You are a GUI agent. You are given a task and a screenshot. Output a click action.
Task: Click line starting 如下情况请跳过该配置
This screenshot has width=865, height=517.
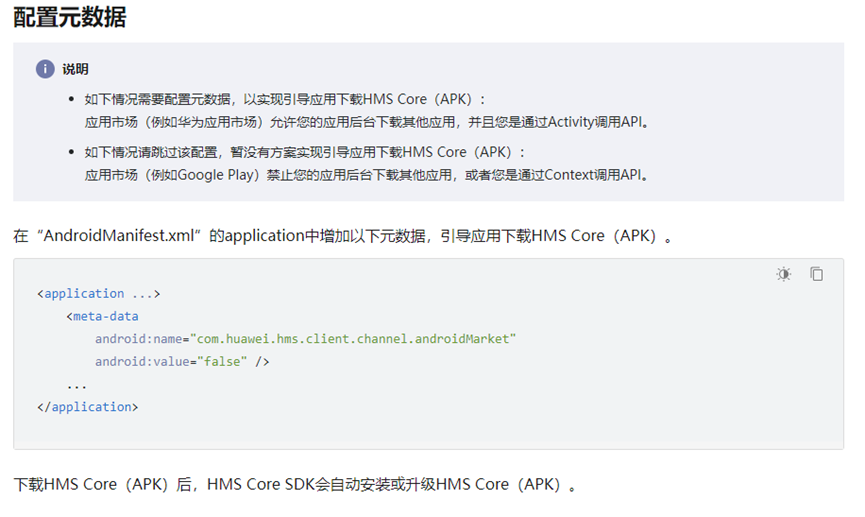coord(305,152)
